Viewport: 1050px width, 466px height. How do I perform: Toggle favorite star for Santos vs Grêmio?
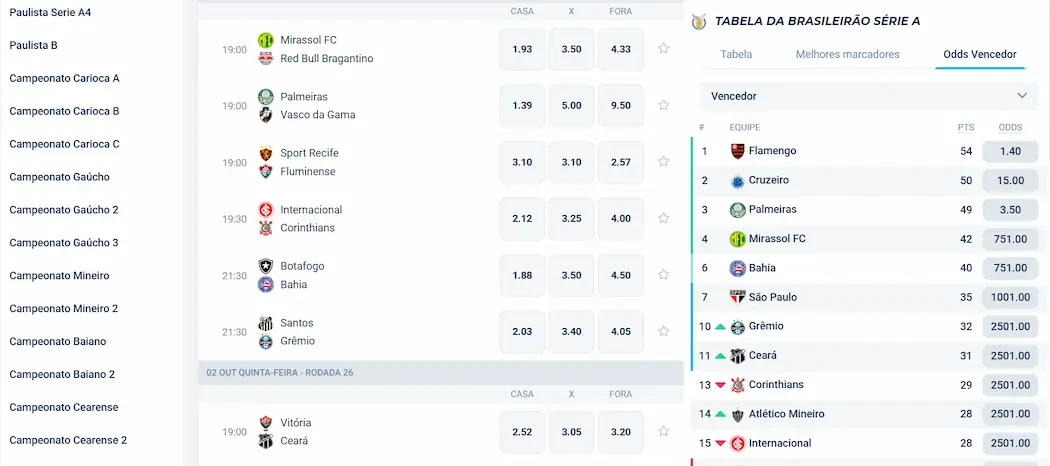[x=663, y=331]
